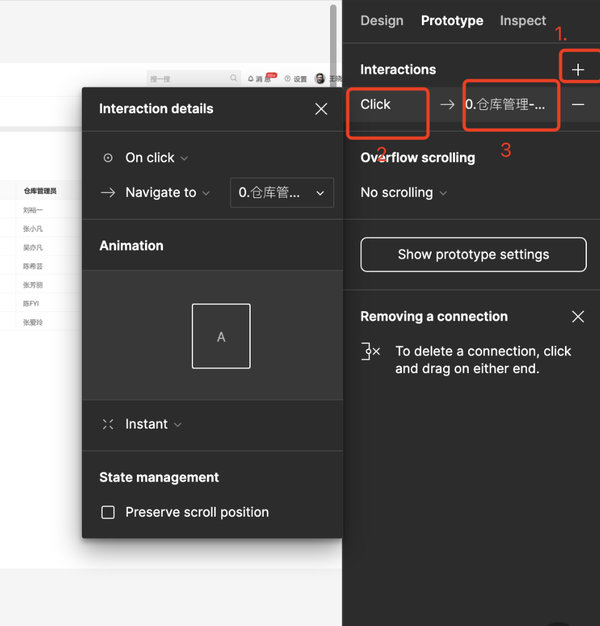Select the 0.仓库管理 destination in interaction row
Image resolution: width=600 pixels, height=626 pixels.
(x=505, y=105)
